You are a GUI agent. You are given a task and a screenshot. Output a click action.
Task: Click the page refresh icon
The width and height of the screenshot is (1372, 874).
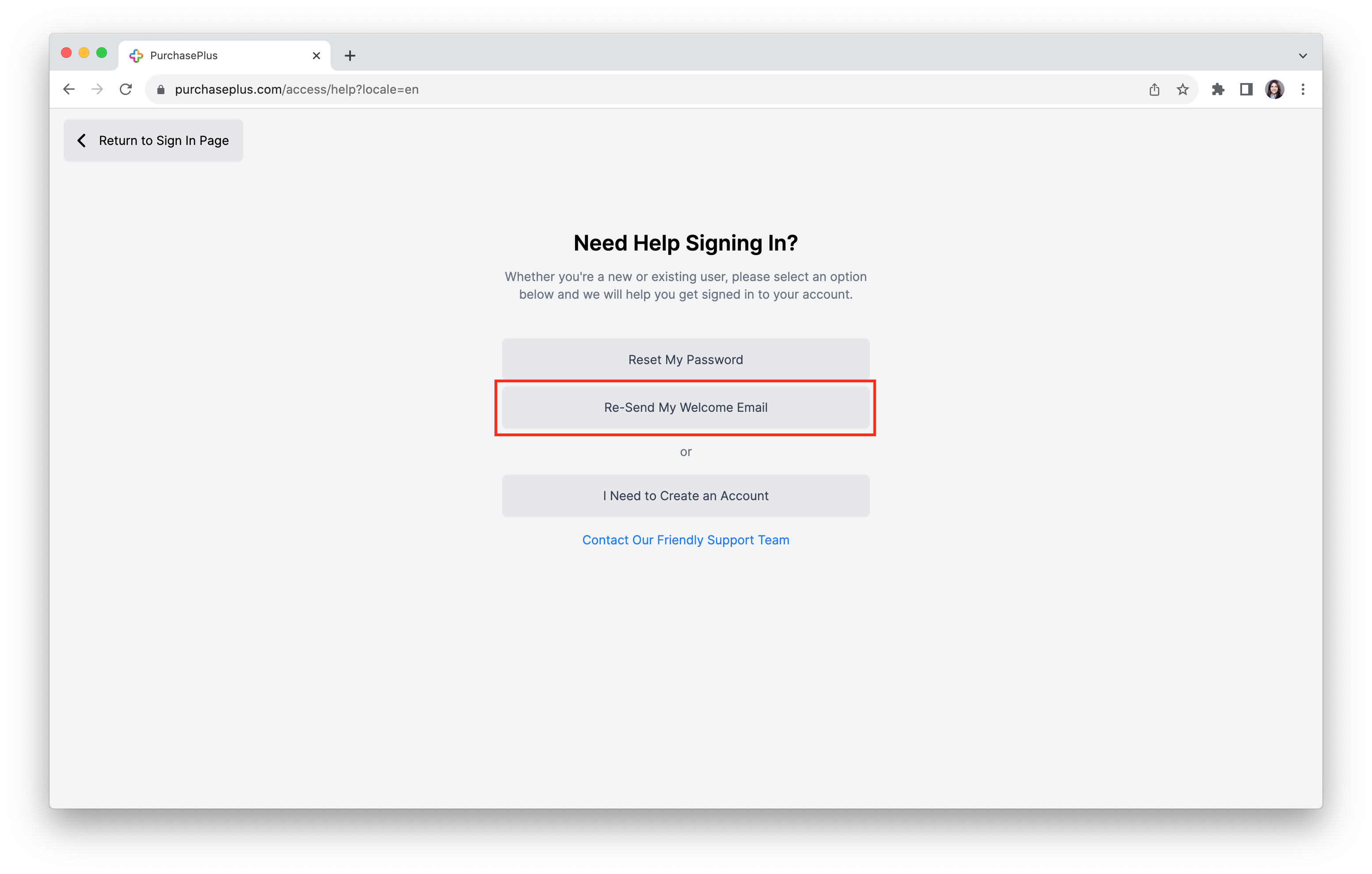(x=126, y=89)
